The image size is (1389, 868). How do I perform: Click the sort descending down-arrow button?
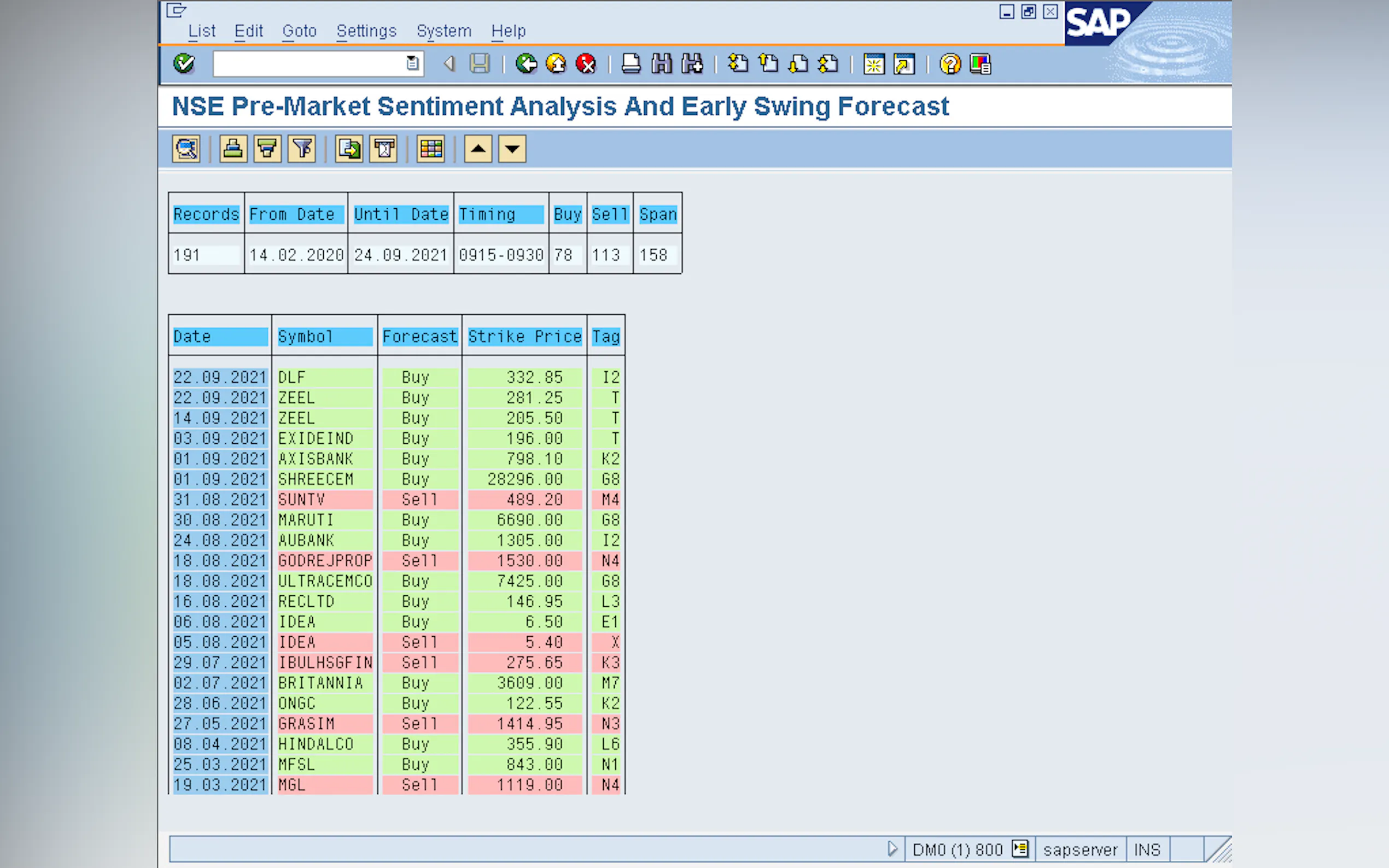(x=512, y=149)
